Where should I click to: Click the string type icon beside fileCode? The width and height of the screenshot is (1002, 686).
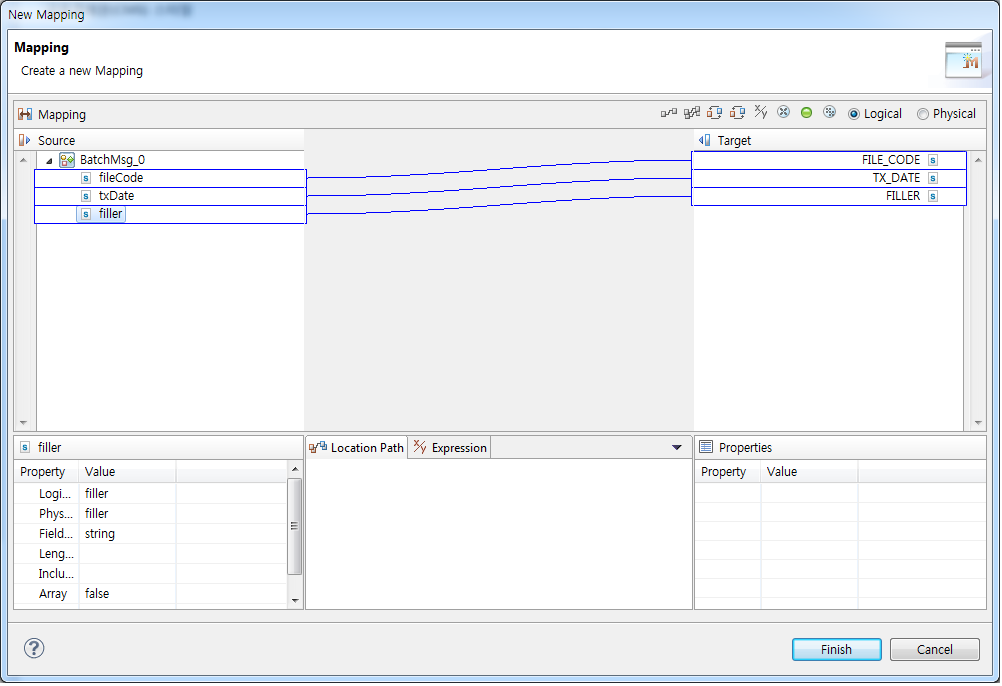click(x=85, y=177)
